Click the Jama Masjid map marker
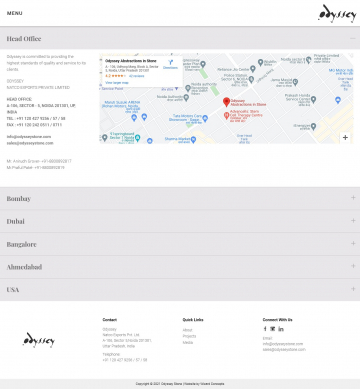 (295, 82)
